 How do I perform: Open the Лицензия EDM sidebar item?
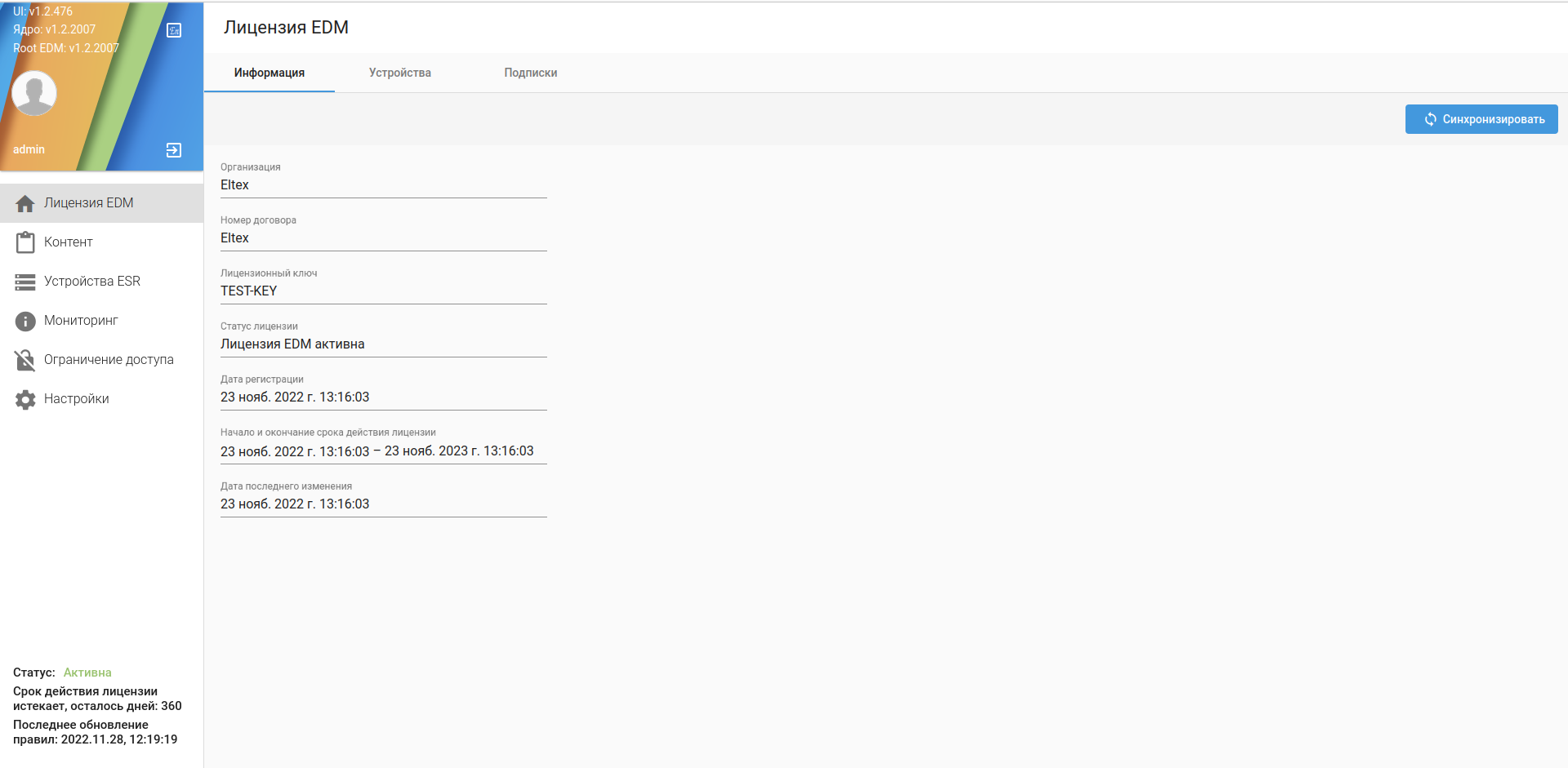(x=101, y=203)
